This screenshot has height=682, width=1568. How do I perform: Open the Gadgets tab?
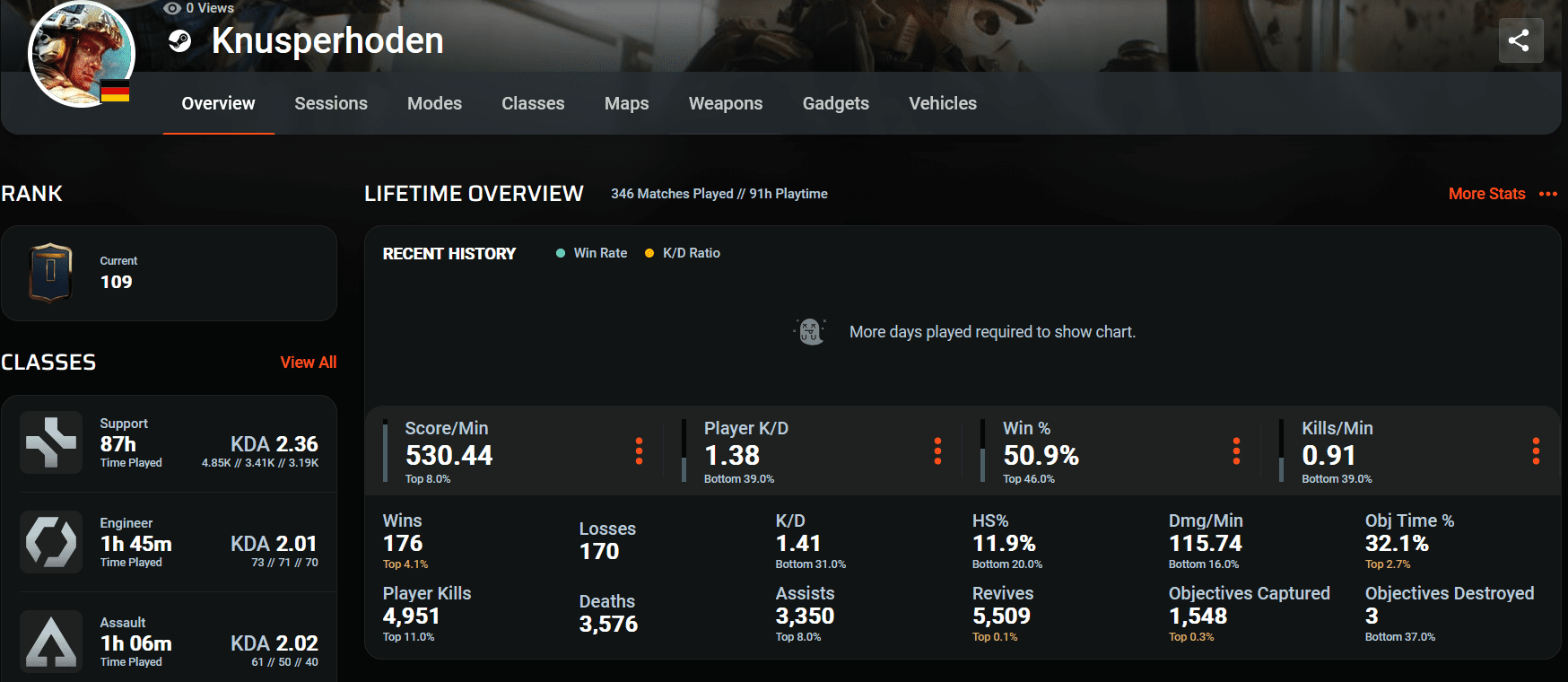tap(836, 103)
